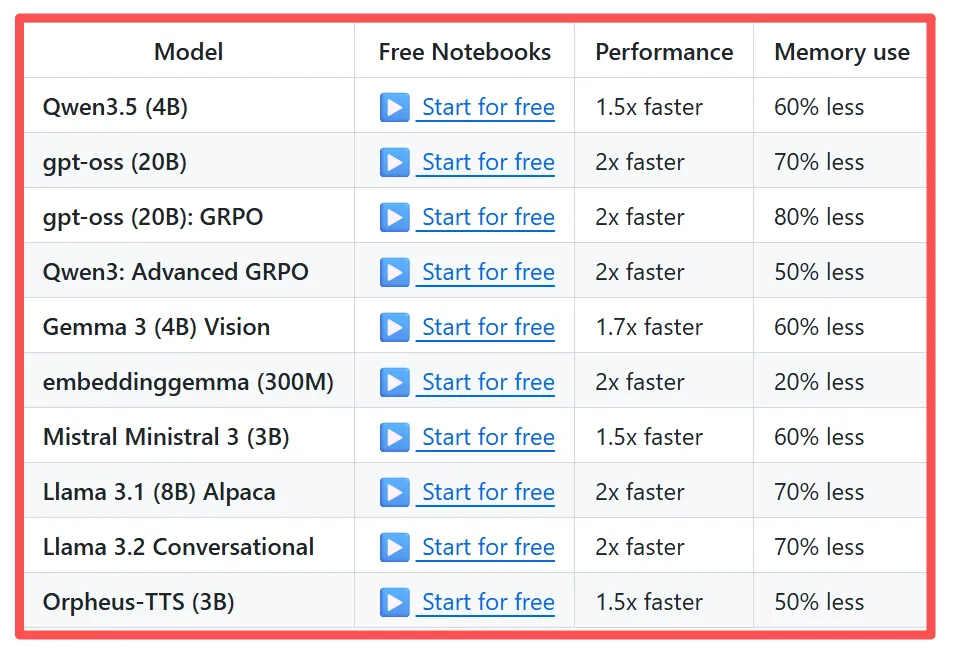Screen dimensions: 954x648
Task: Click the play icon beside Qwen3.5 (4B)
Action: pyautogui.click(x=395, y=107)
